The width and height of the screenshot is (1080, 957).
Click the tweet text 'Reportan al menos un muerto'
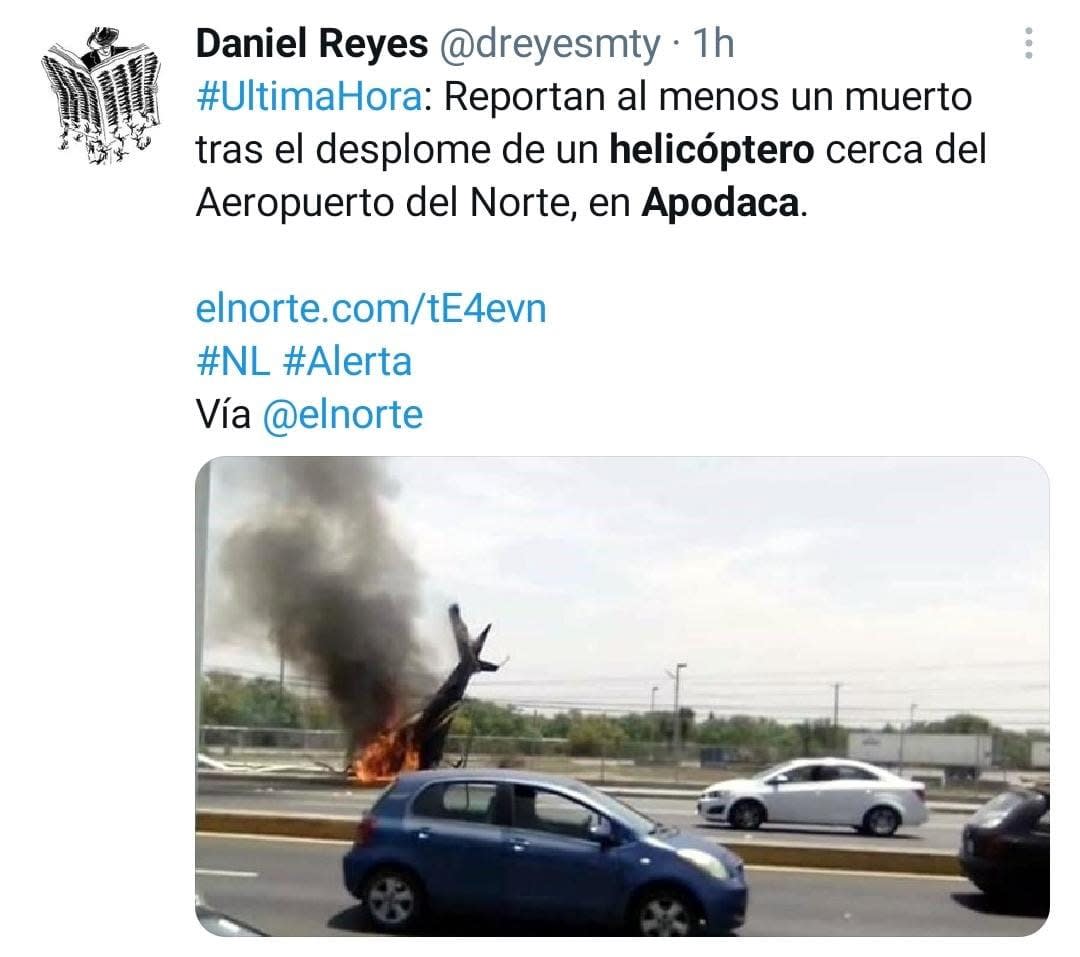coord(707,96)
